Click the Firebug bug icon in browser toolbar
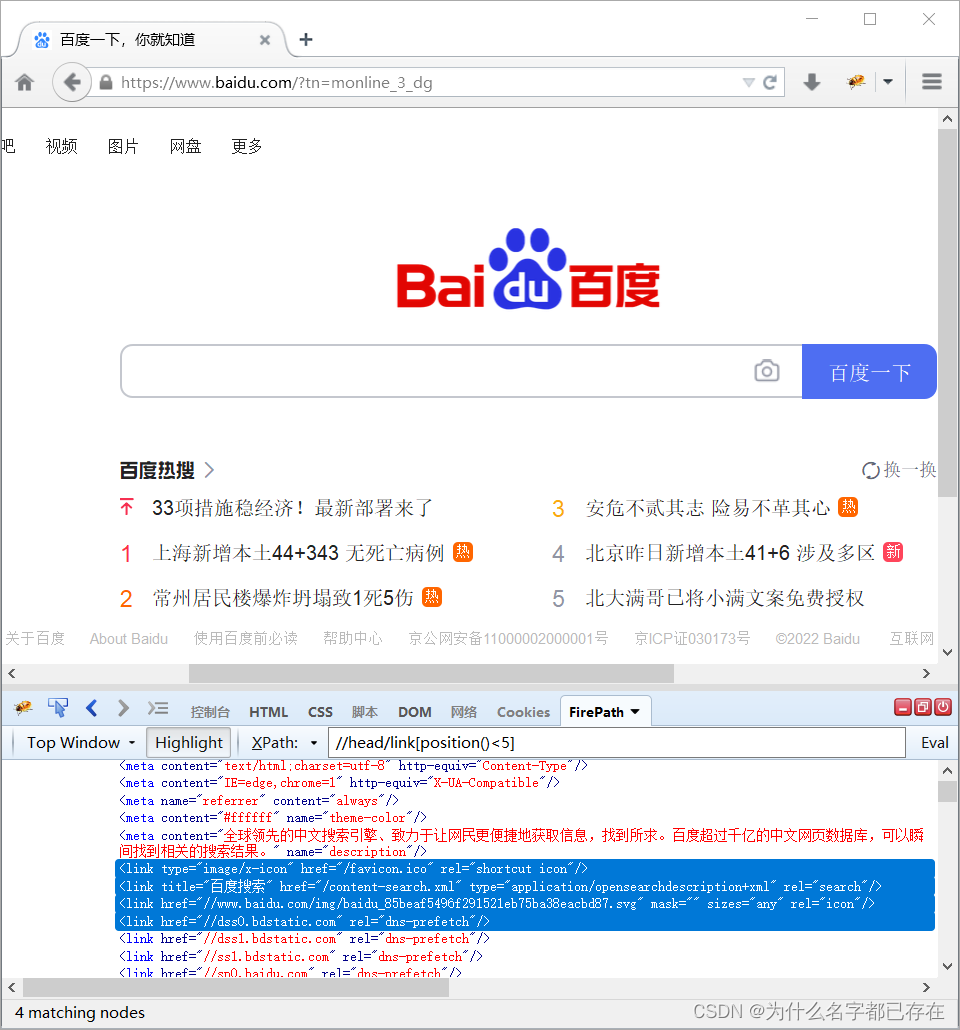960x1030 pixels. [856, 82]
